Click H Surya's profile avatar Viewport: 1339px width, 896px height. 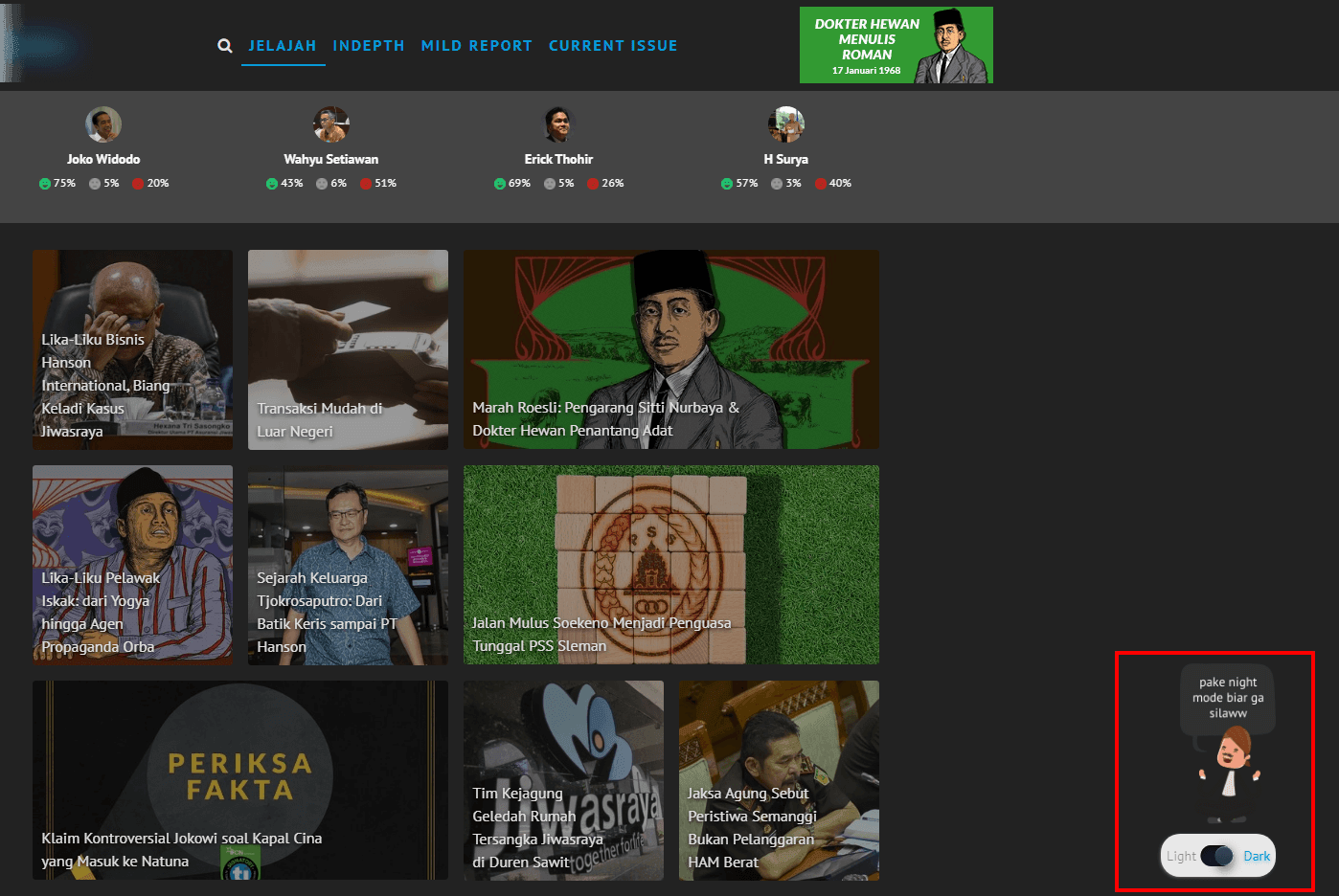[785, 124]
